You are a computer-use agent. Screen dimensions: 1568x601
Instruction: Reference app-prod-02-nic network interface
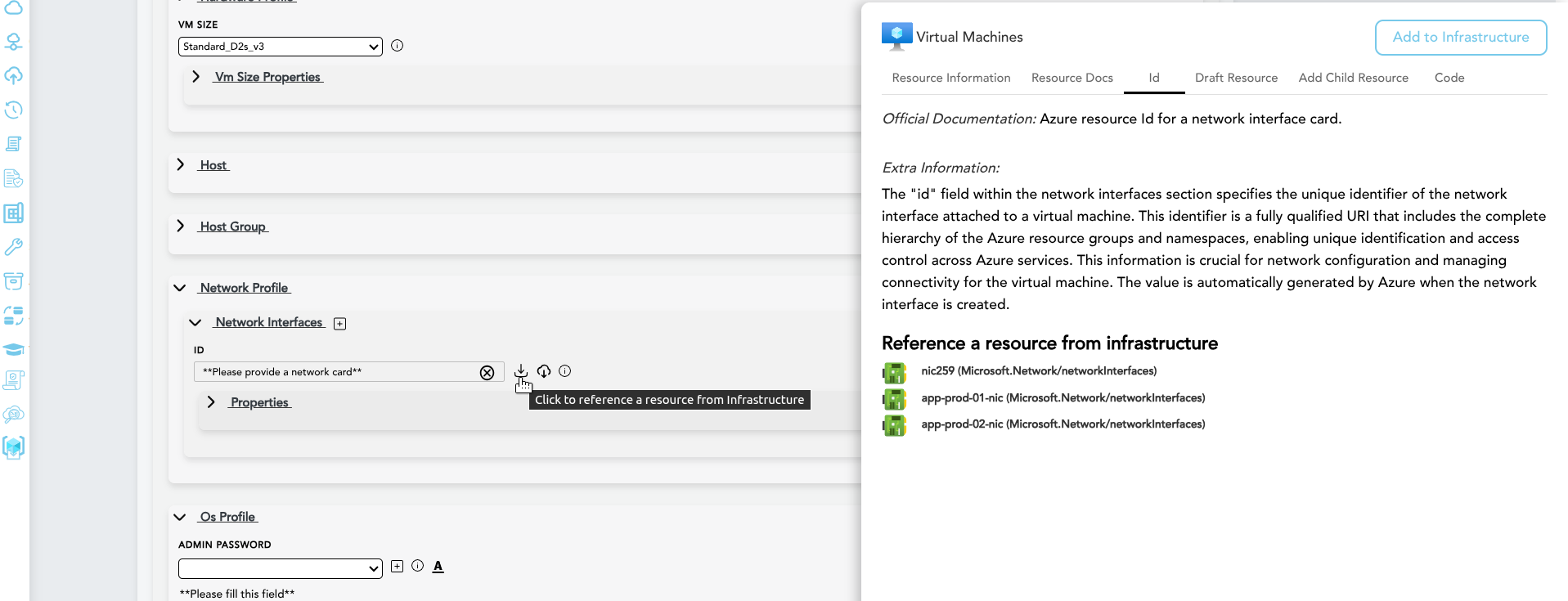pyautogui.click(x=1063, y=424)
